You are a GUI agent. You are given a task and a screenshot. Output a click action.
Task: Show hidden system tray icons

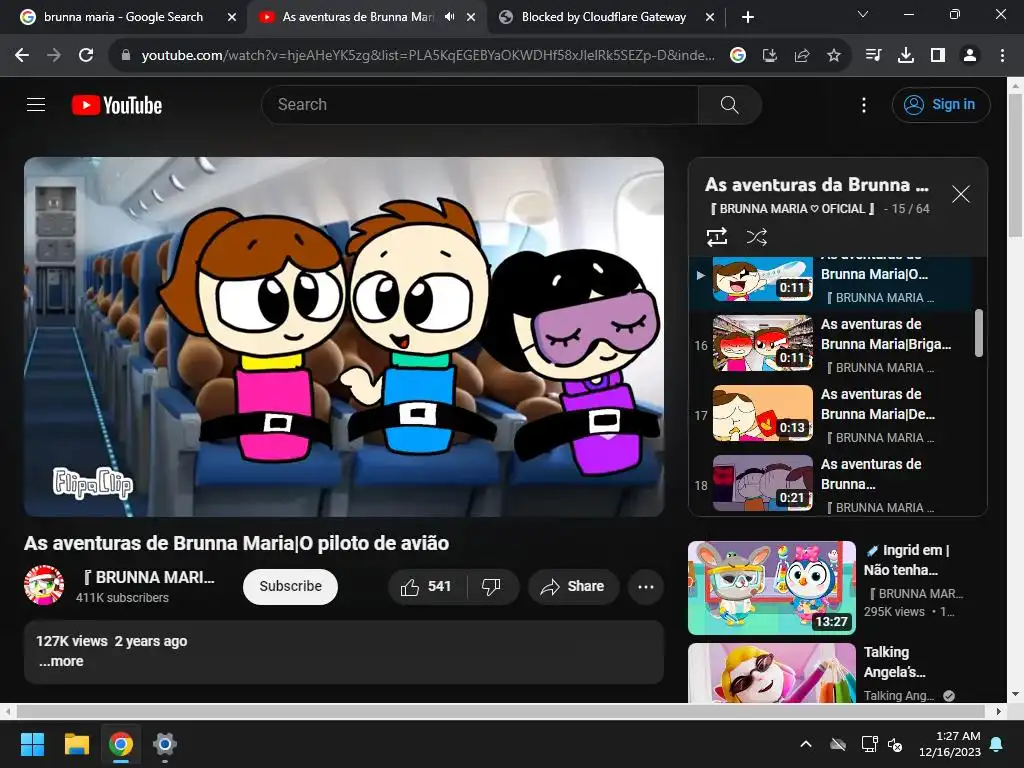point(806,744)
